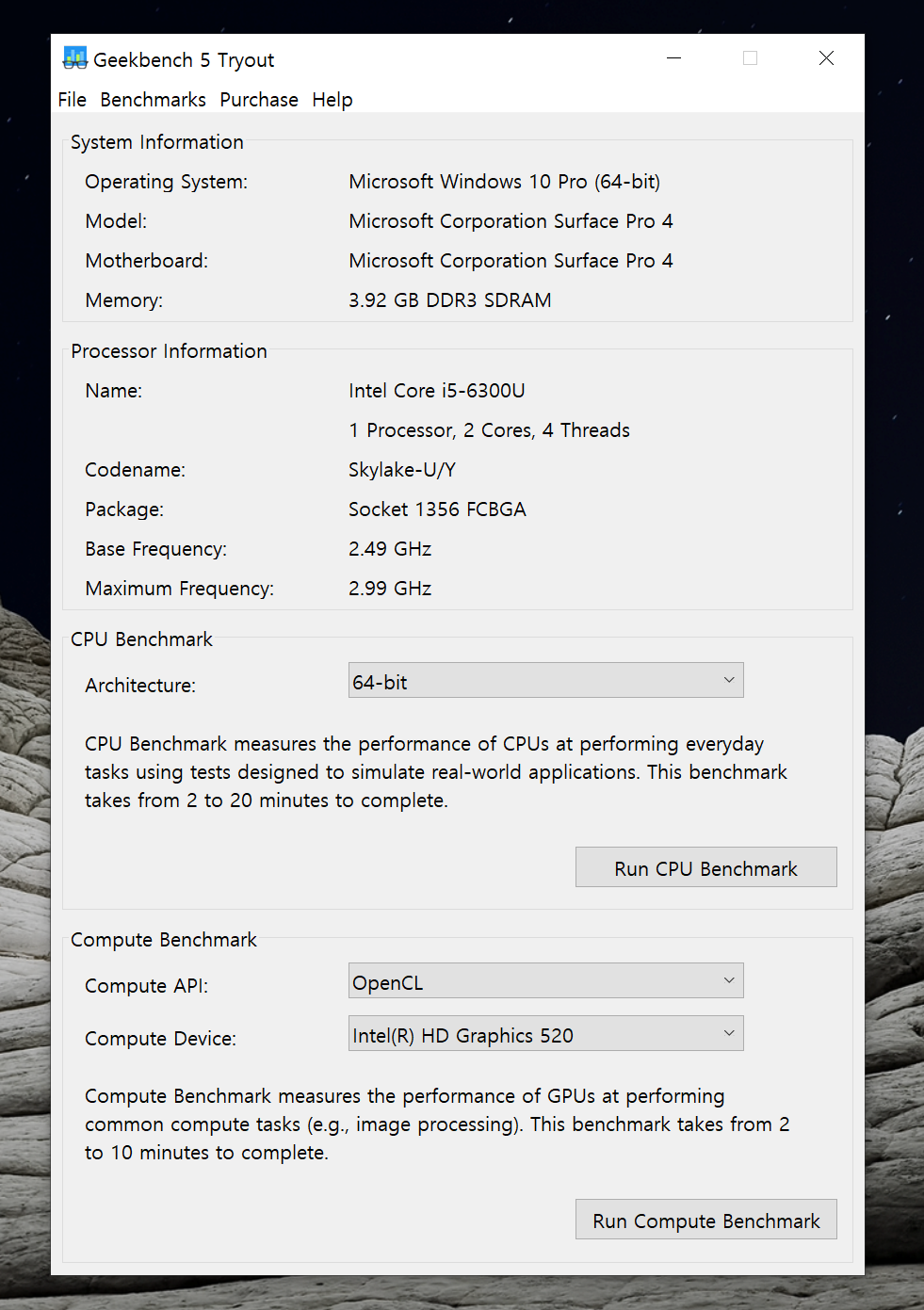Viewport: 924px width, 1310px height.
Task: Click the Geekbench app icon in title bar
Action: (74, 58)
